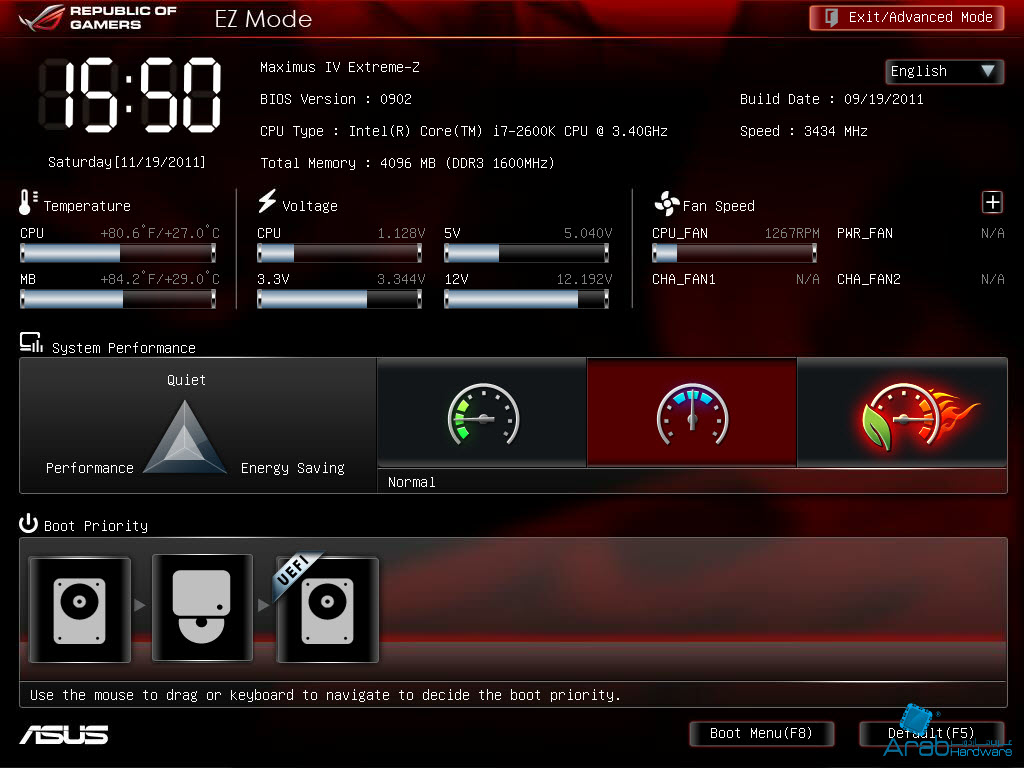
Task: Click the Boot Priority power icon
Action: pyautogui.click(x=28, y=524)
